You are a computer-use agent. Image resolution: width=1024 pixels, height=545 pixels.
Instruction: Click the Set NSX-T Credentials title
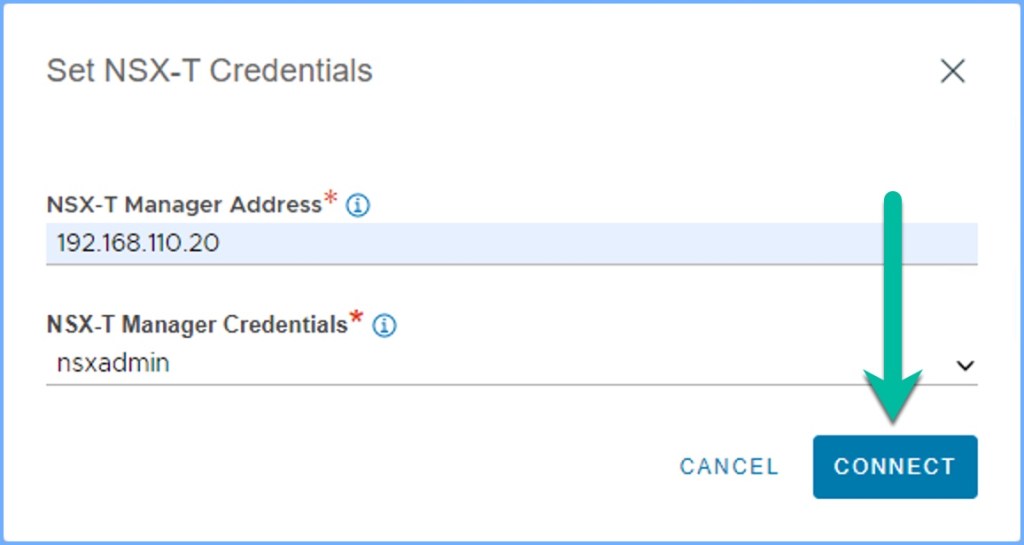point(209,71)
